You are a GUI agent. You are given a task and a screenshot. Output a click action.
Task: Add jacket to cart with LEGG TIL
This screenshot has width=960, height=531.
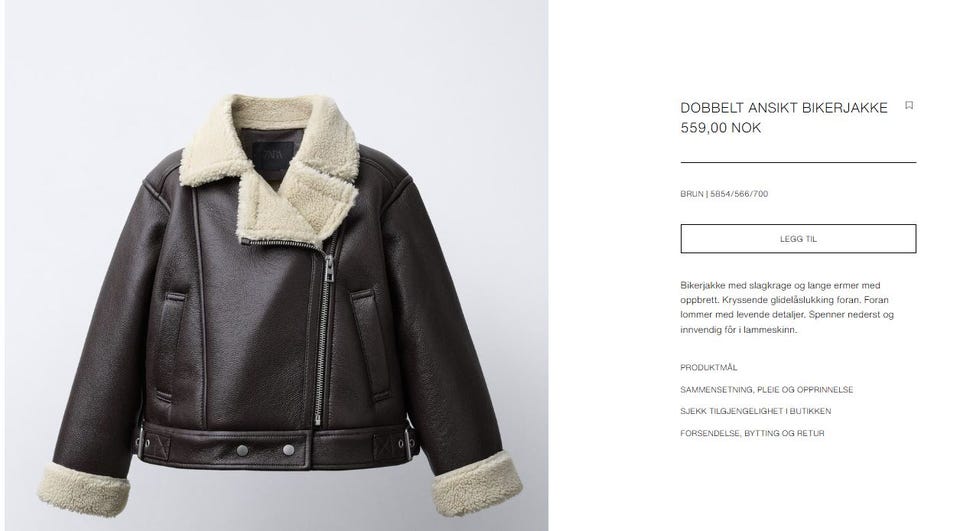coord(798,239)
